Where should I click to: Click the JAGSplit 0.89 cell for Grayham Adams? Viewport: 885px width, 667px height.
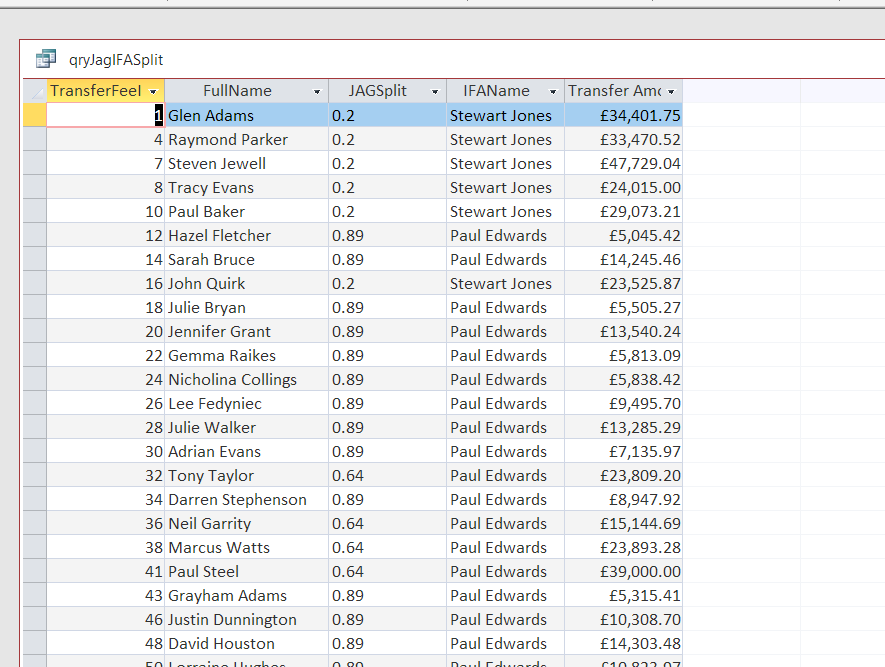pyautogui.click(x=388, y=595)
